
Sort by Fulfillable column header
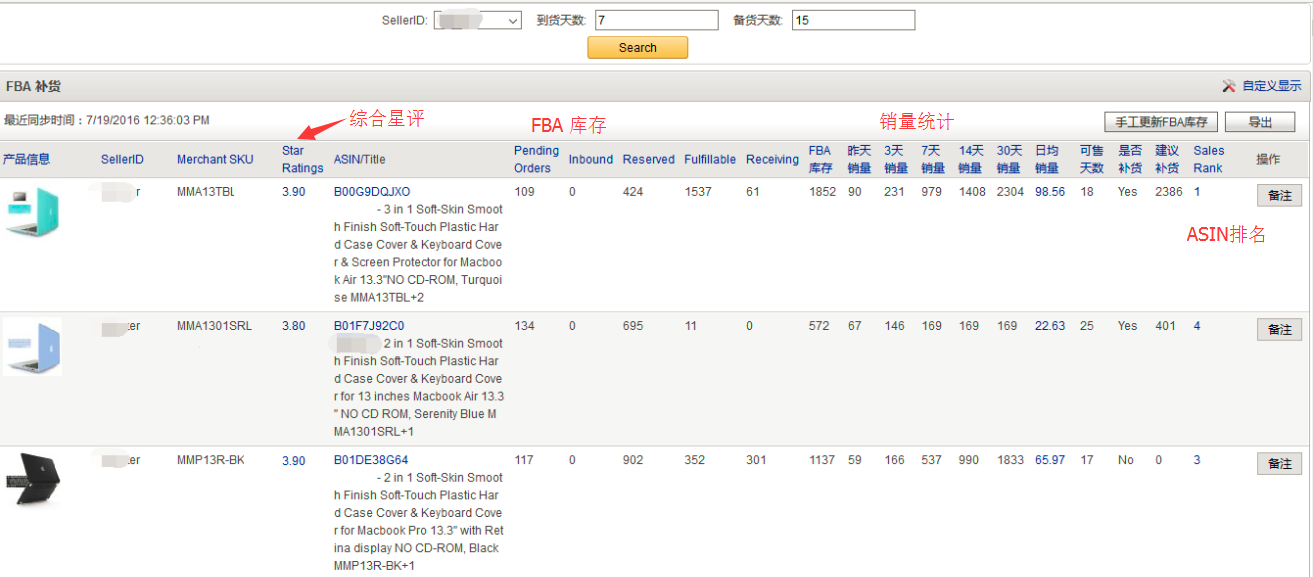tap(709, 159)
